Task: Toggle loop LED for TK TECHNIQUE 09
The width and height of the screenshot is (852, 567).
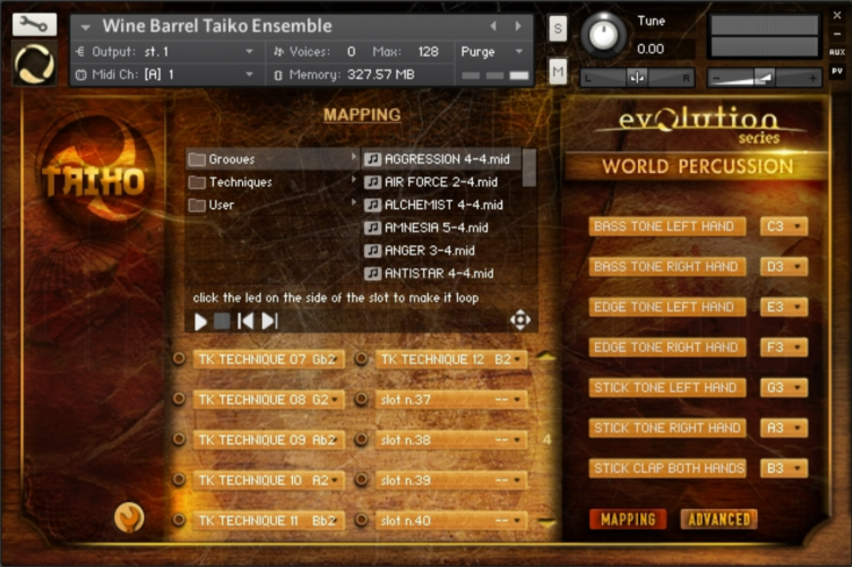Action: coord(179,439)
